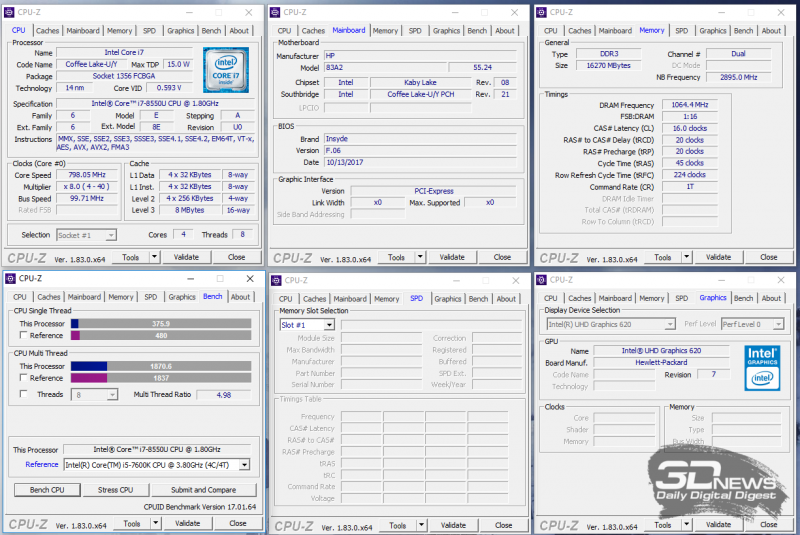Click the Bench CPU button
This screenshot has height=535, width=800.
point(47,490)
